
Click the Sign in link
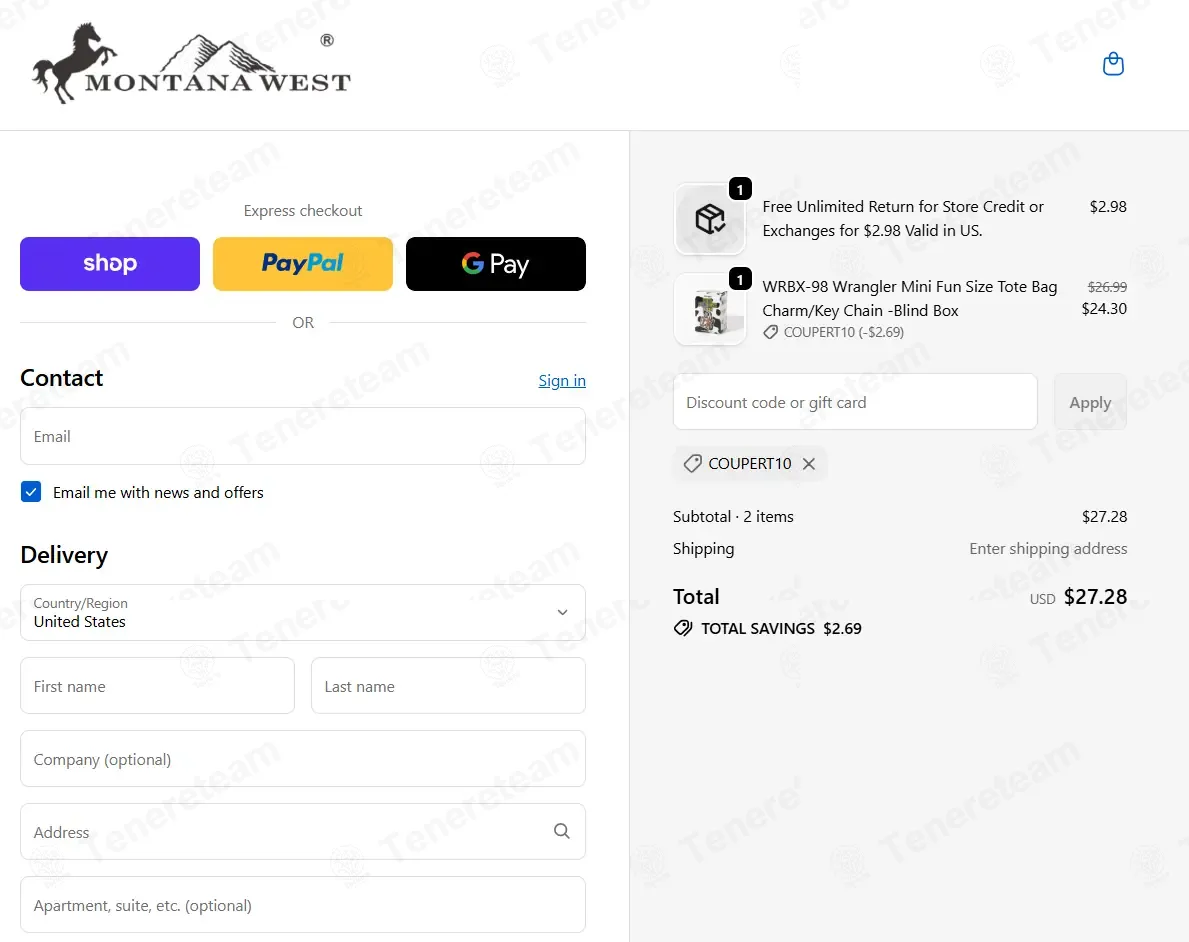click(562, 381)
